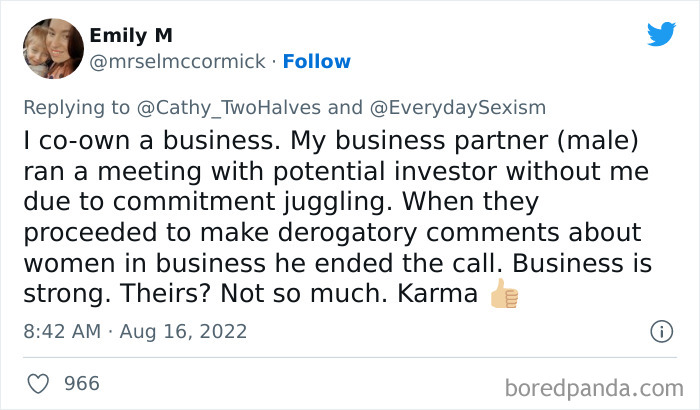Click the Twitter bird logo
The image size is (700, 410).
661,35
